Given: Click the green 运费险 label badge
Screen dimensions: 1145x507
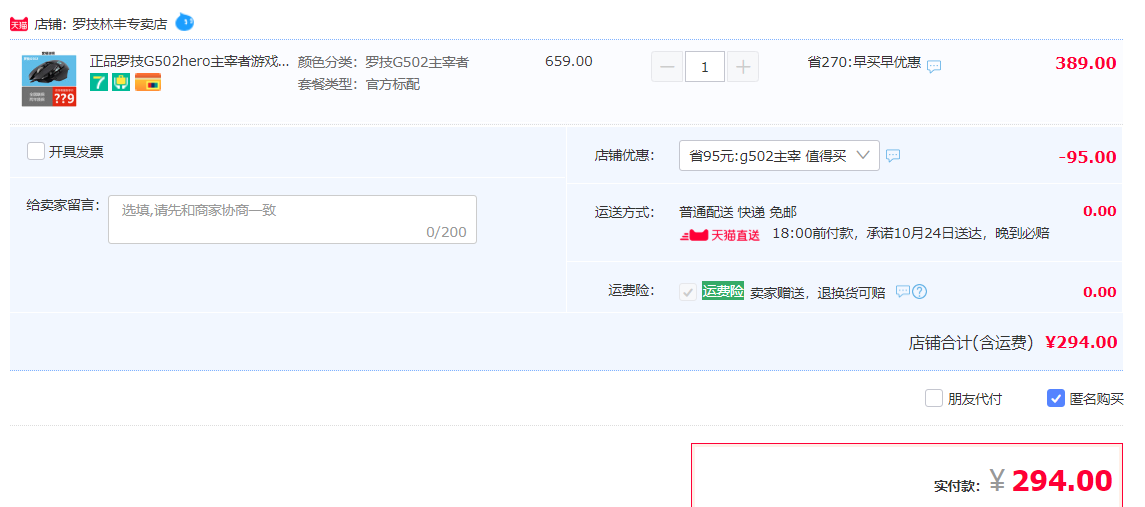Looking at the screenshot, I should tap(723, 291).
